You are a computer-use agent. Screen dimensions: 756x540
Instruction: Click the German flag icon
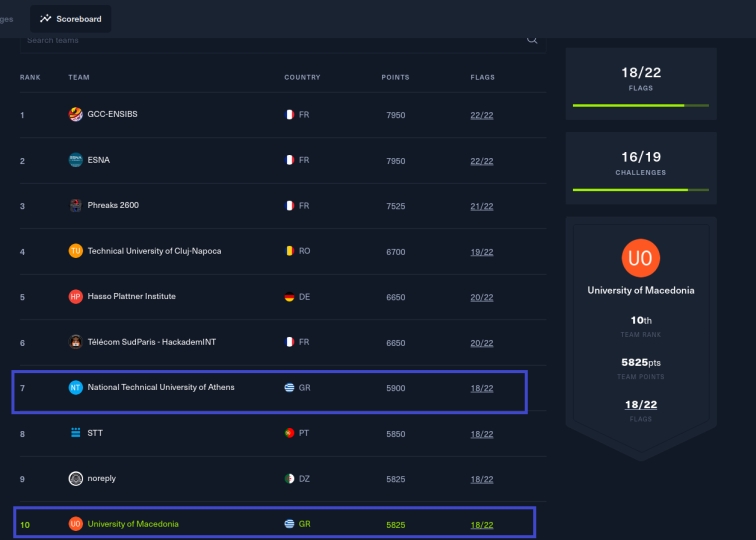(x=289, y=297)
